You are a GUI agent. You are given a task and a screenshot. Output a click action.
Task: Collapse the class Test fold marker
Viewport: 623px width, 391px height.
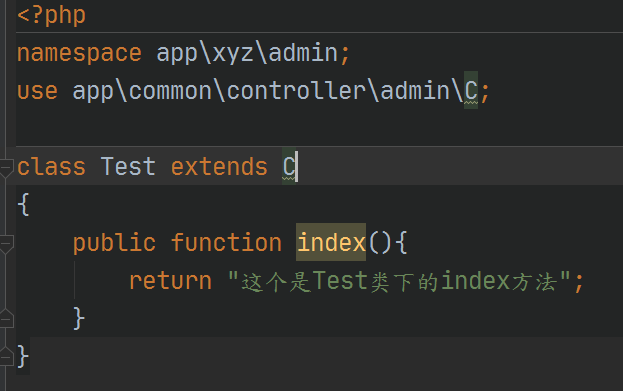(6, 167)
